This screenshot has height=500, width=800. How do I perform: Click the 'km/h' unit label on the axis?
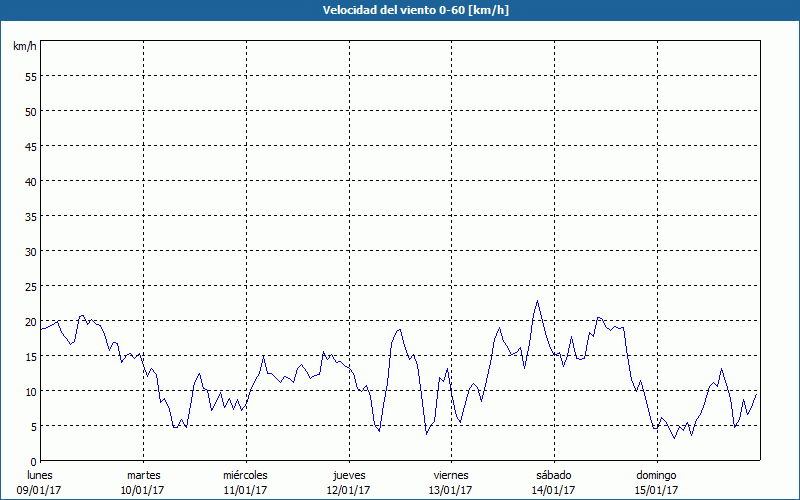coord(25,47)
